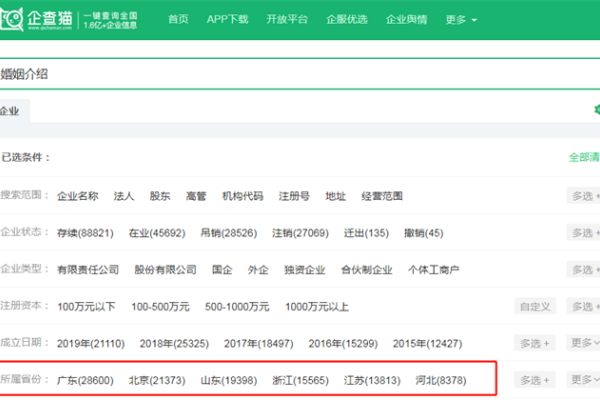Image resolution: width=600 pixels, height=400 pixels.
Task: Select company status 注销(27069)
Action: coord(300,233)
